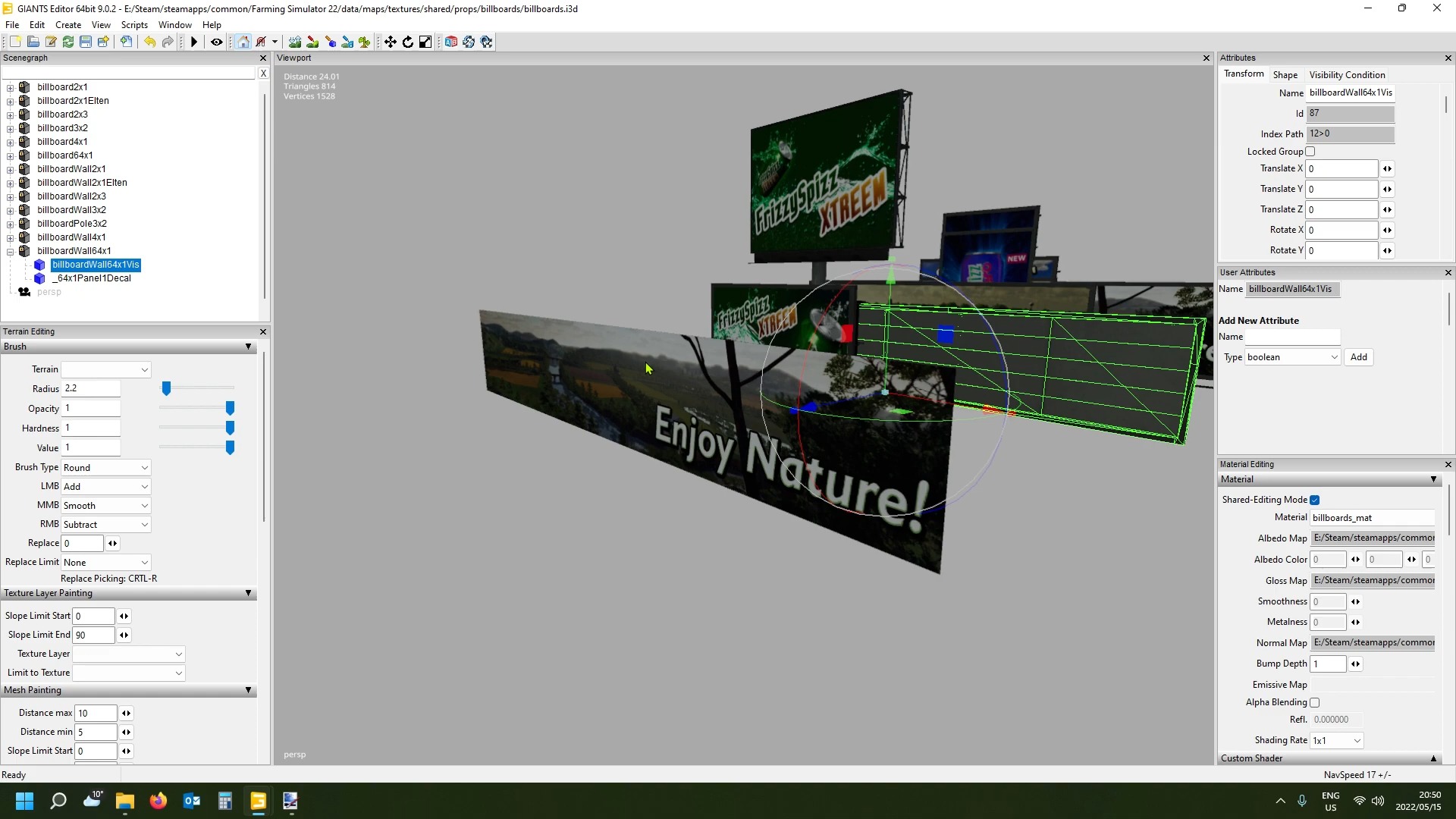The image size is (1456, 819).
Task: Open the LMB dropdown set to Add
Action: coord(106,487)
